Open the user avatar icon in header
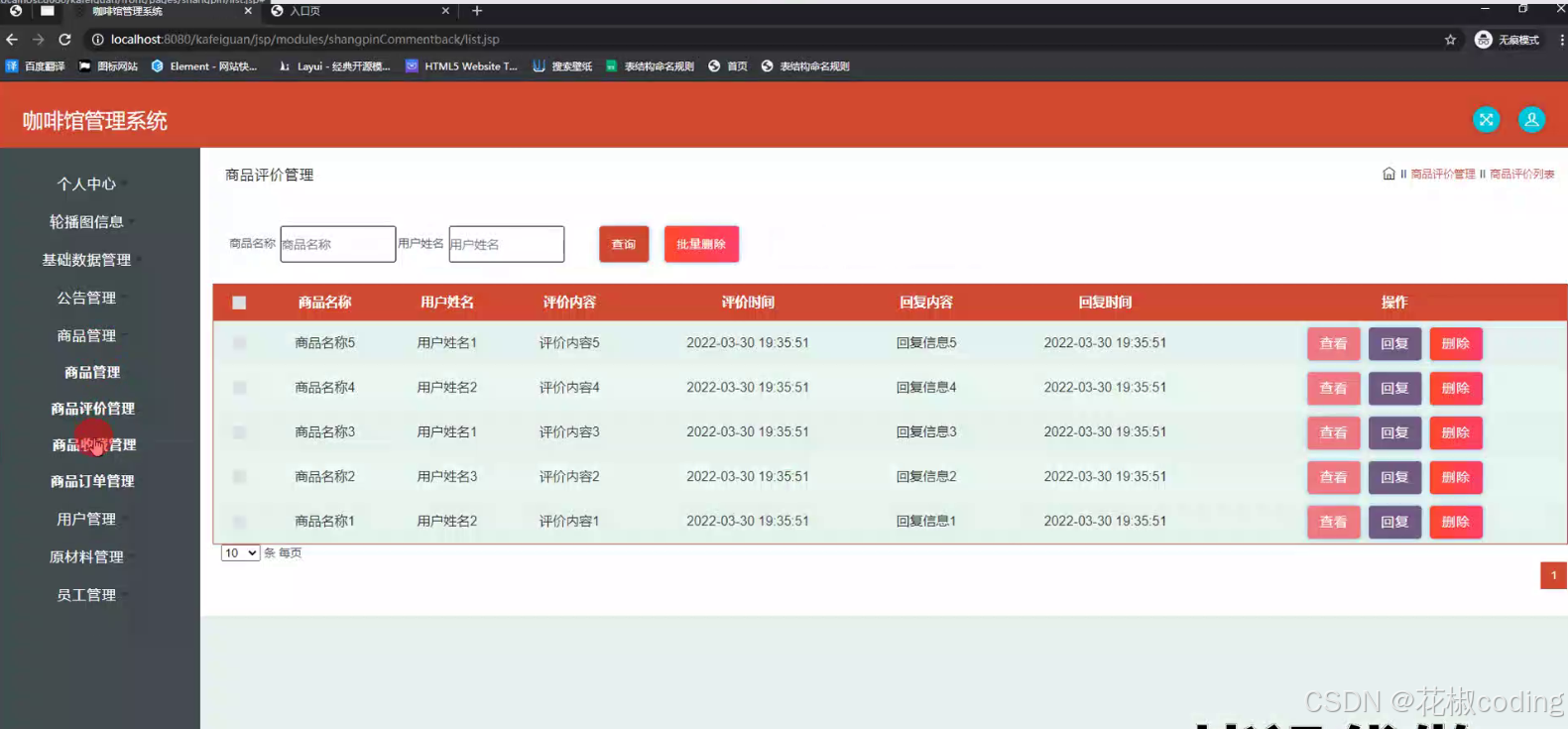The height and width of the screenshot is (729, 1568). tap(1531, 120)
